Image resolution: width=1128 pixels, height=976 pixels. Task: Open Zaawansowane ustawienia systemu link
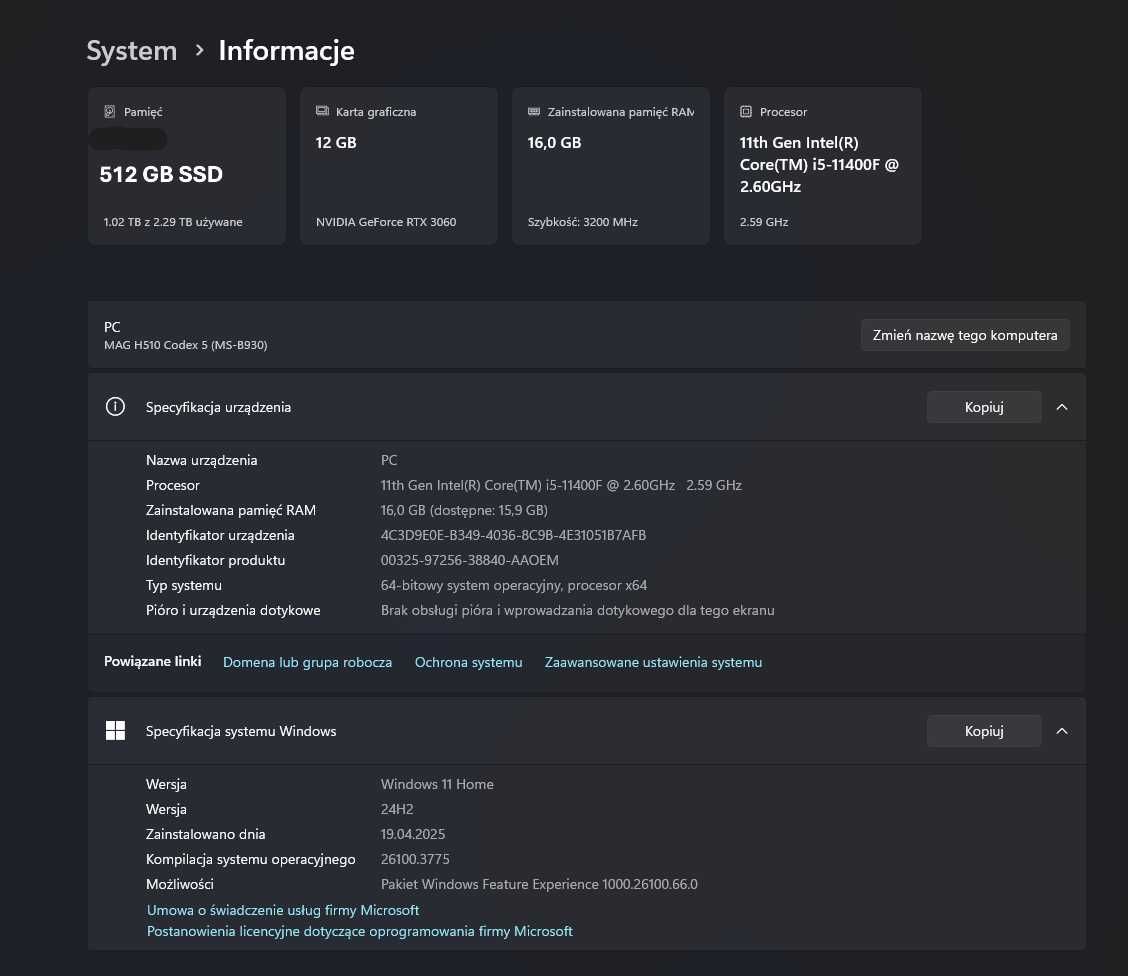pos(653,662)
